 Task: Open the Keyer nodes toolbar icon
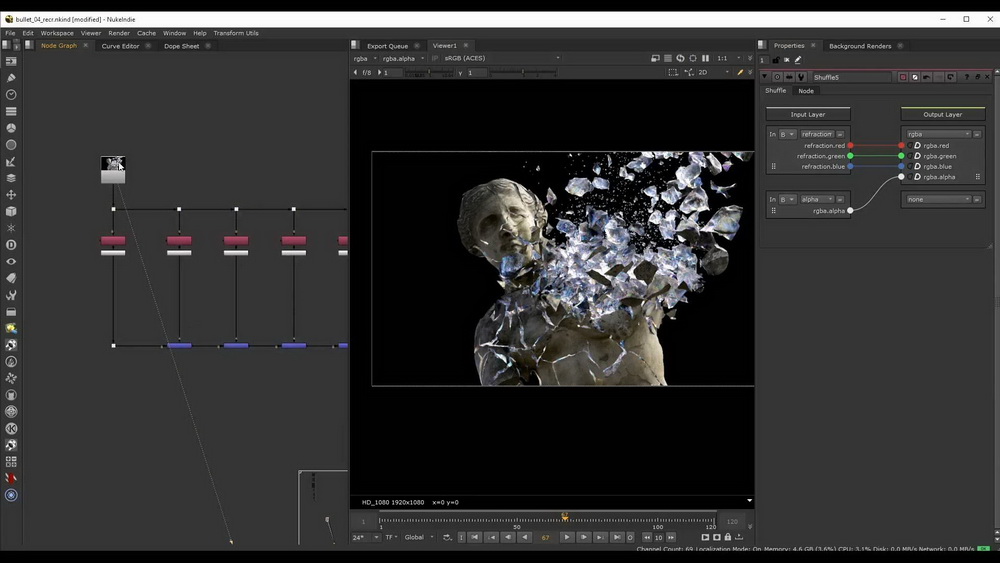(11, 161)
